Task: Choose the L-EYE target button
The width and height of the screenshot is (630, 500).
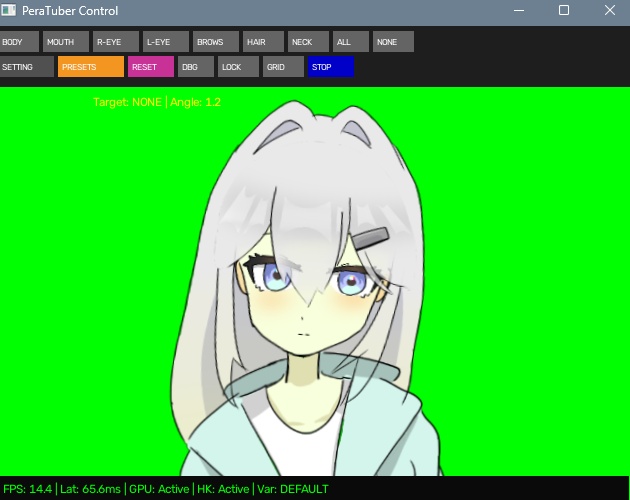Action: [166, 42]
